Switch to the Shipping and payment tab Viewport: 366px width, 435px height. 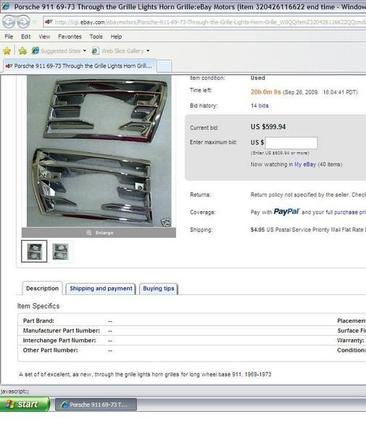(x=101, y=289)
